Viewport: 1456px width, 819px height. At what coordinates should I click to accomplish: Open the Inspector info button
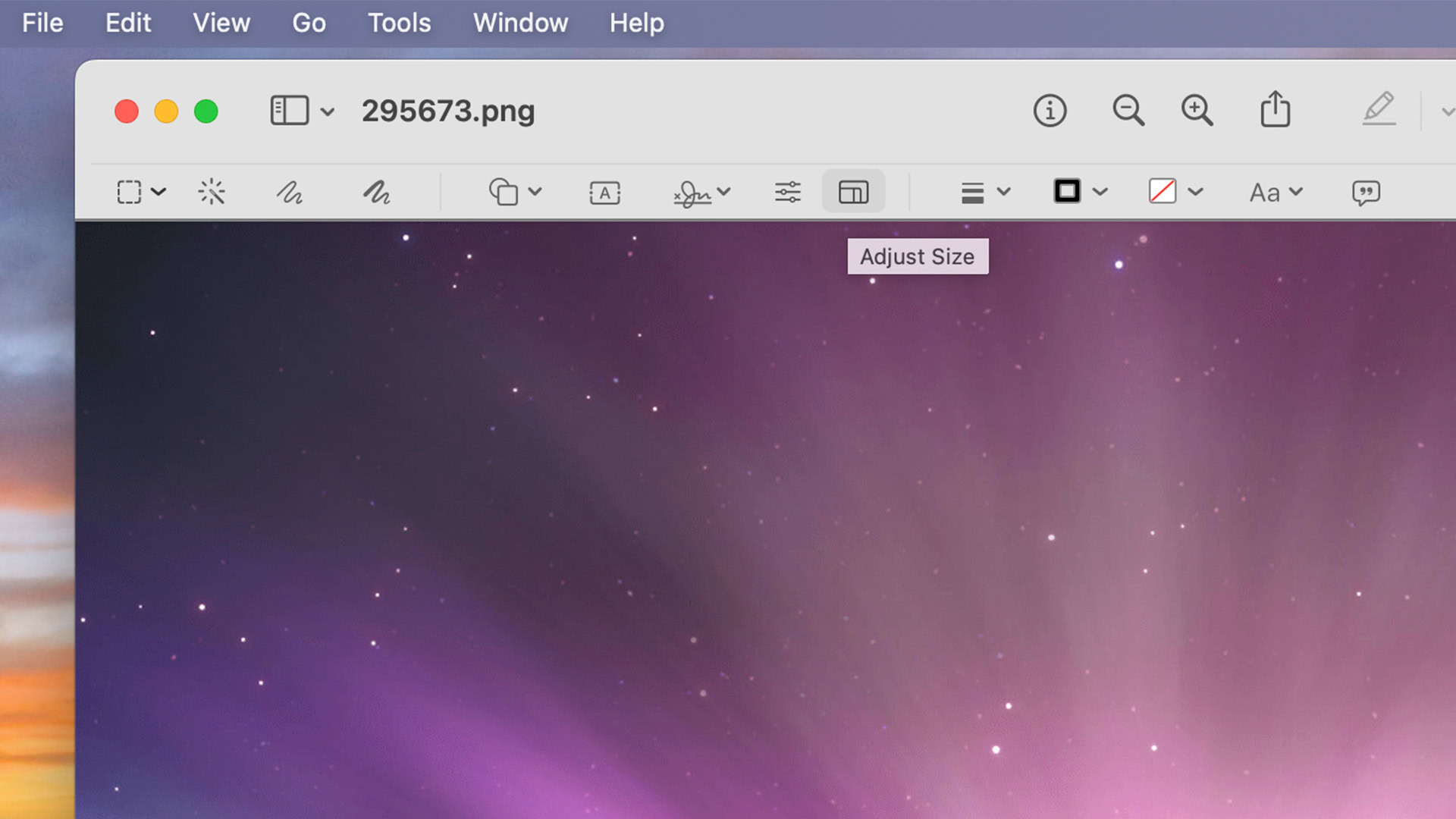[x=1050, y=111]
